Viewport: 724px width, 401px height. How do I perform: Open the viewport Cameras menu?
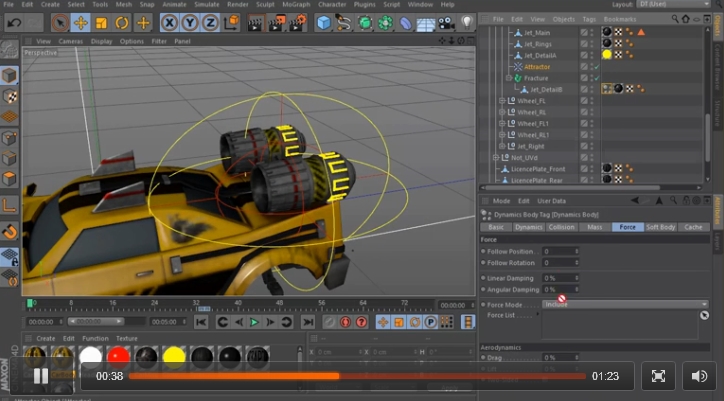point(71,41)
